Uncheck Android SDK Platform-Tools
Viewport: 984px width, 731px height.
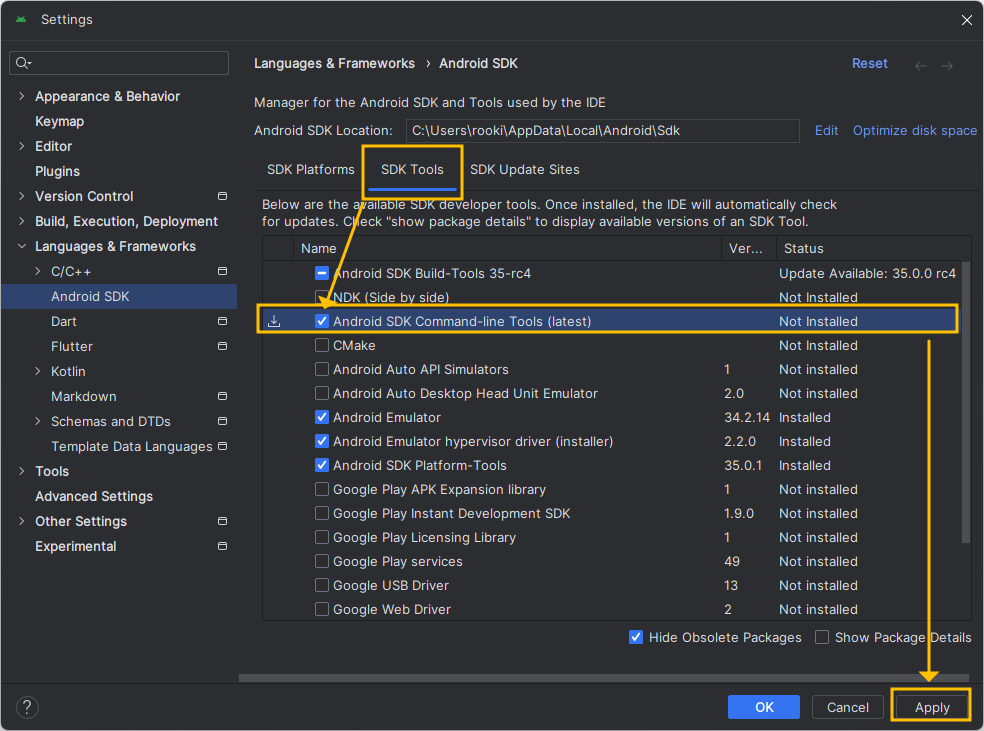point(322,465)
